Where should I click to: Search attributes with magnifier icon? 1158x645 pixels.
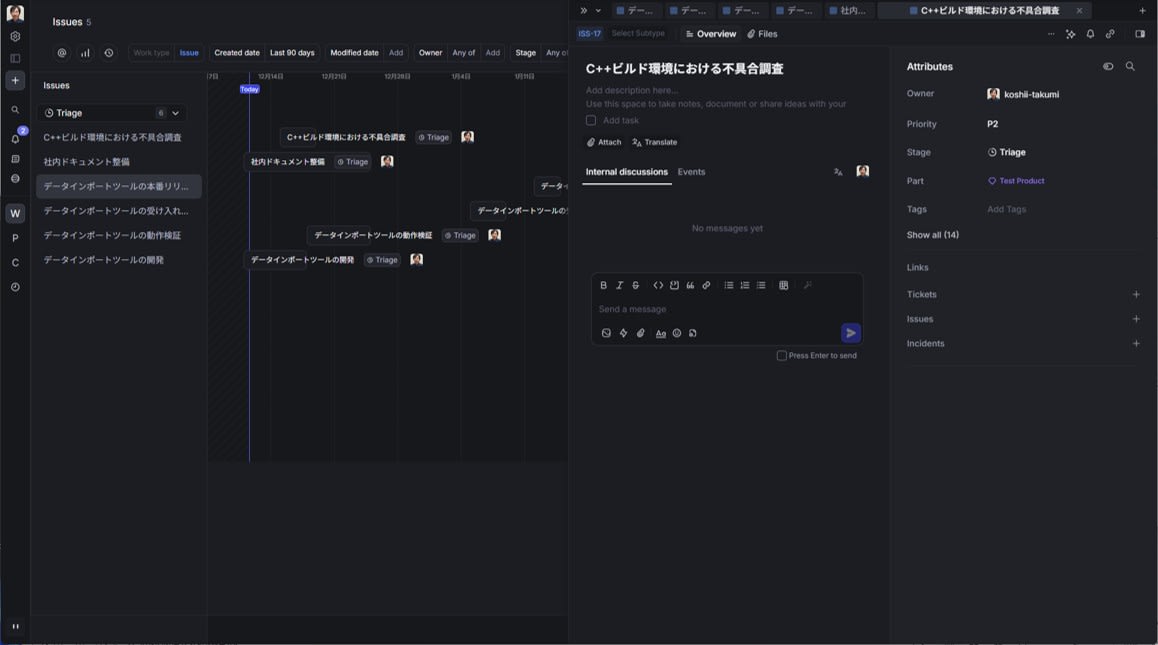(1130, 66)
